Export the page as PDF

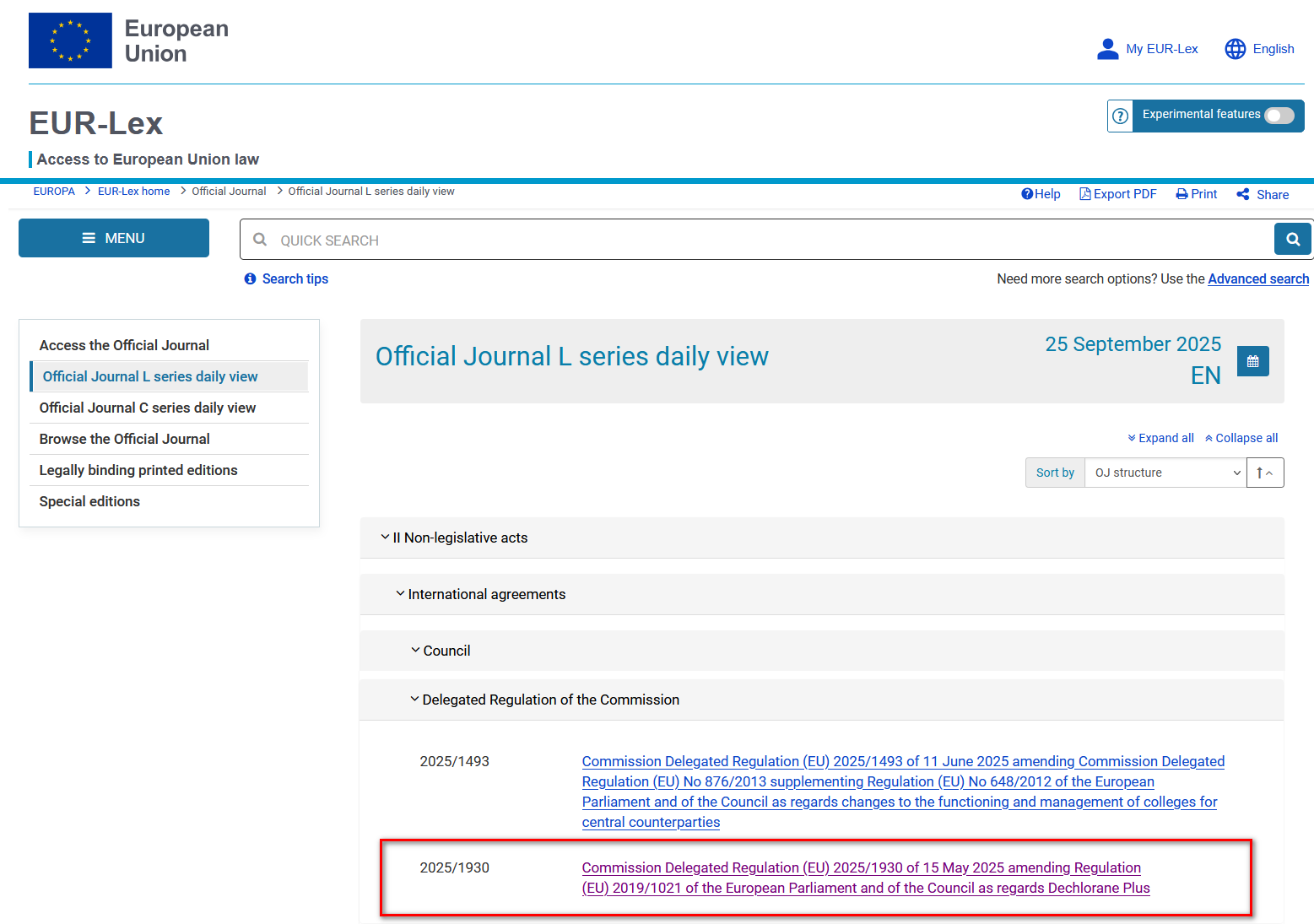(1118, 194)
